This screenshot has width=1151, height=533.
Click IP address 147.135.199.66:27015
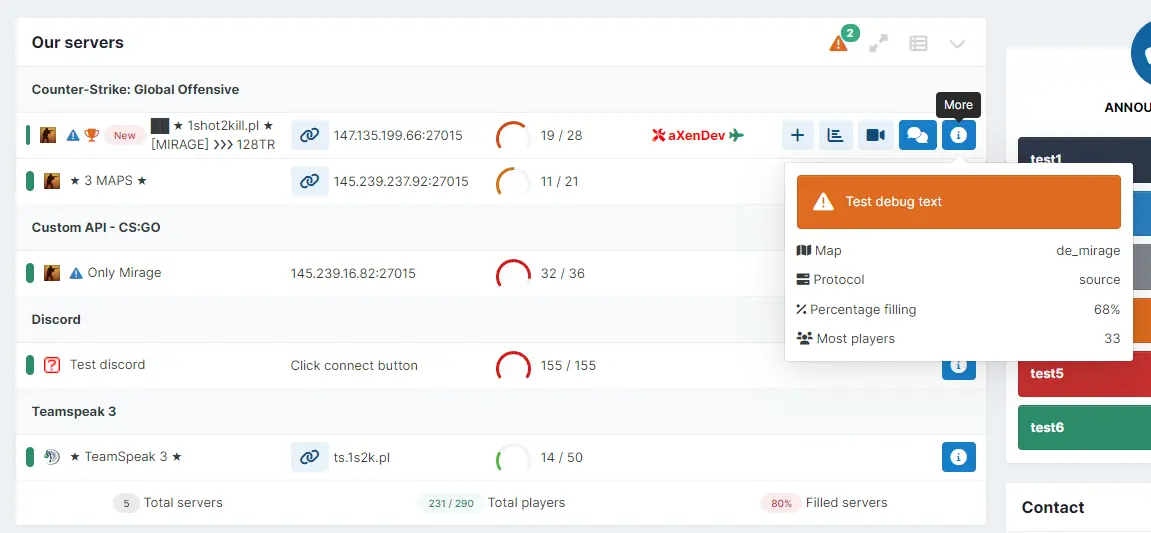pos(398,136)
